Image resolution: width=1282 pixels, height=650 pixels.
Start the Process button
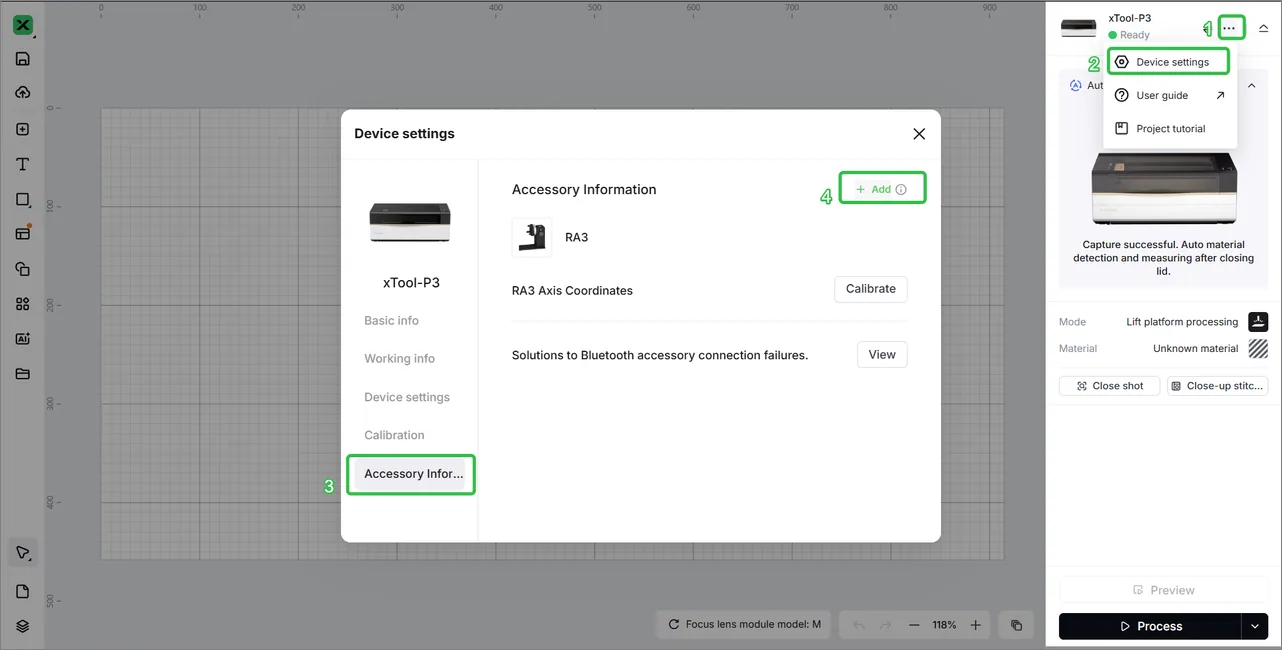(1150, 626)
